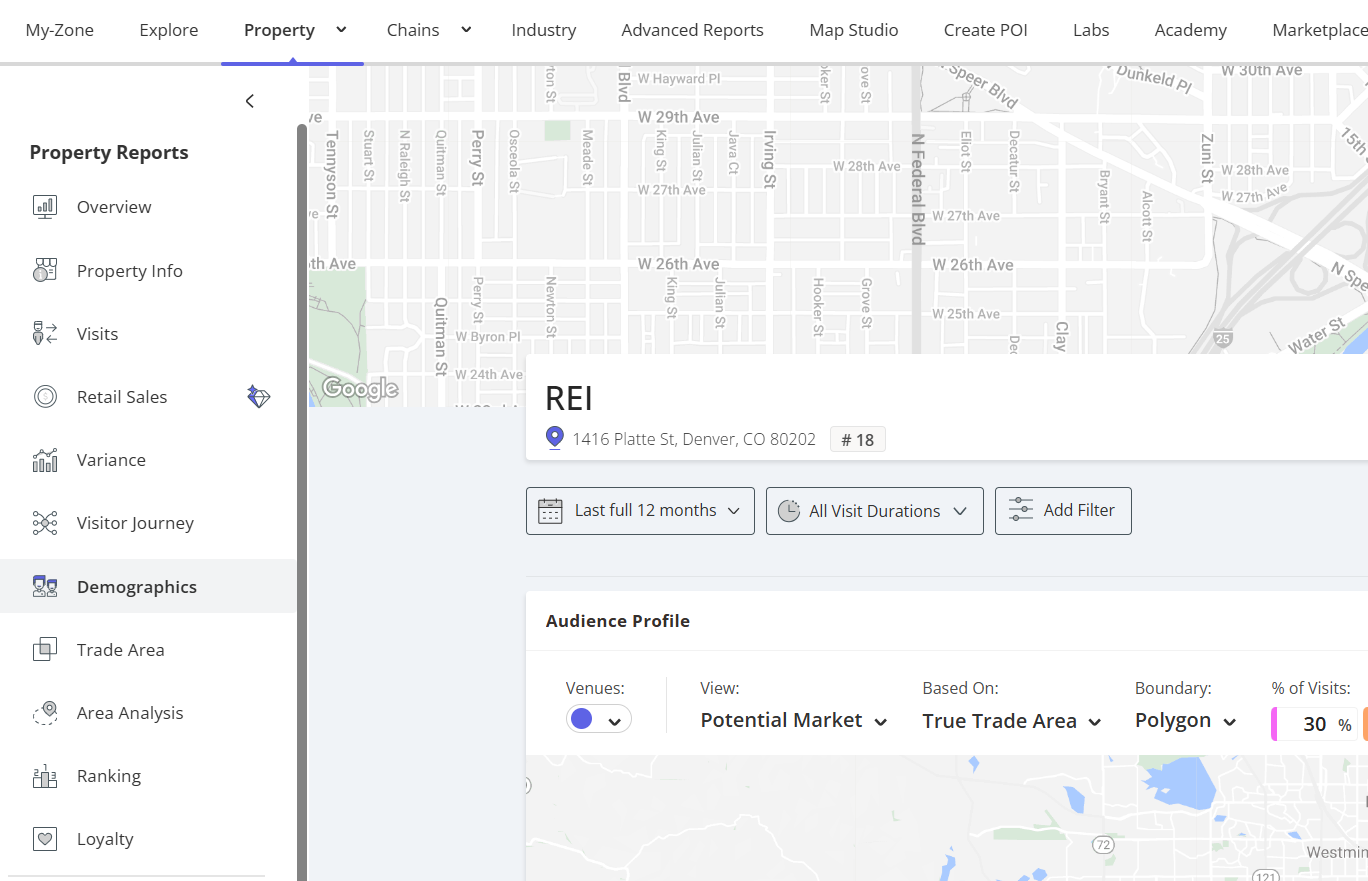Select the Demographics people icon
1368x881 pixels.
[x=45, y=587]
